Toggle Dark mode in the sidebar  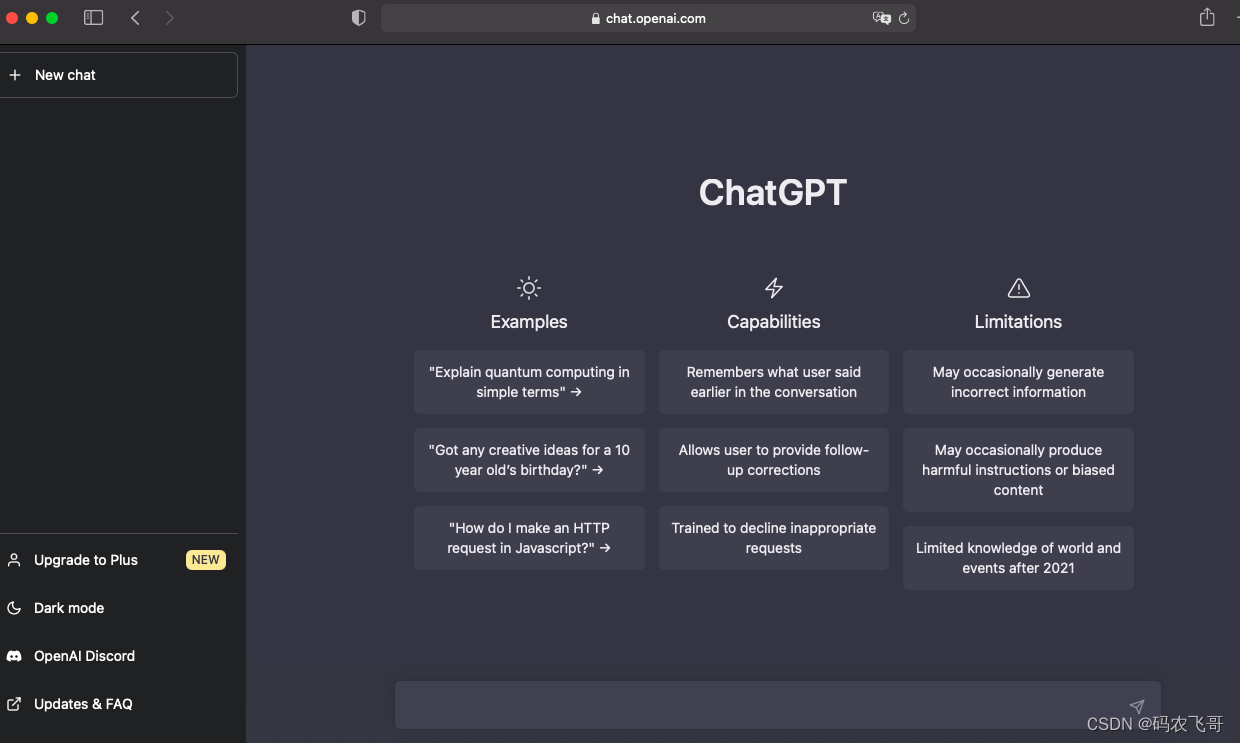click(69, 608)
